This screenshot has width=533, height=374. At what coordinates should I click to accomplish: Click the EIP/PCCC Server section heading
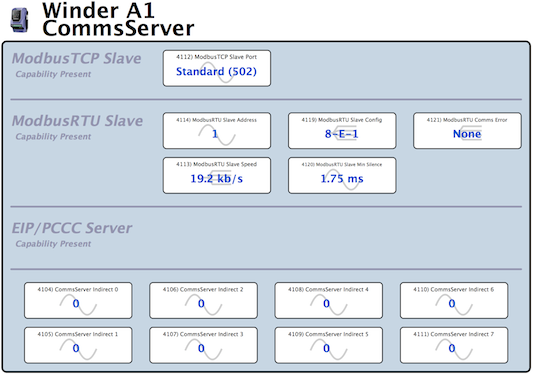click(x=72, y=228)
